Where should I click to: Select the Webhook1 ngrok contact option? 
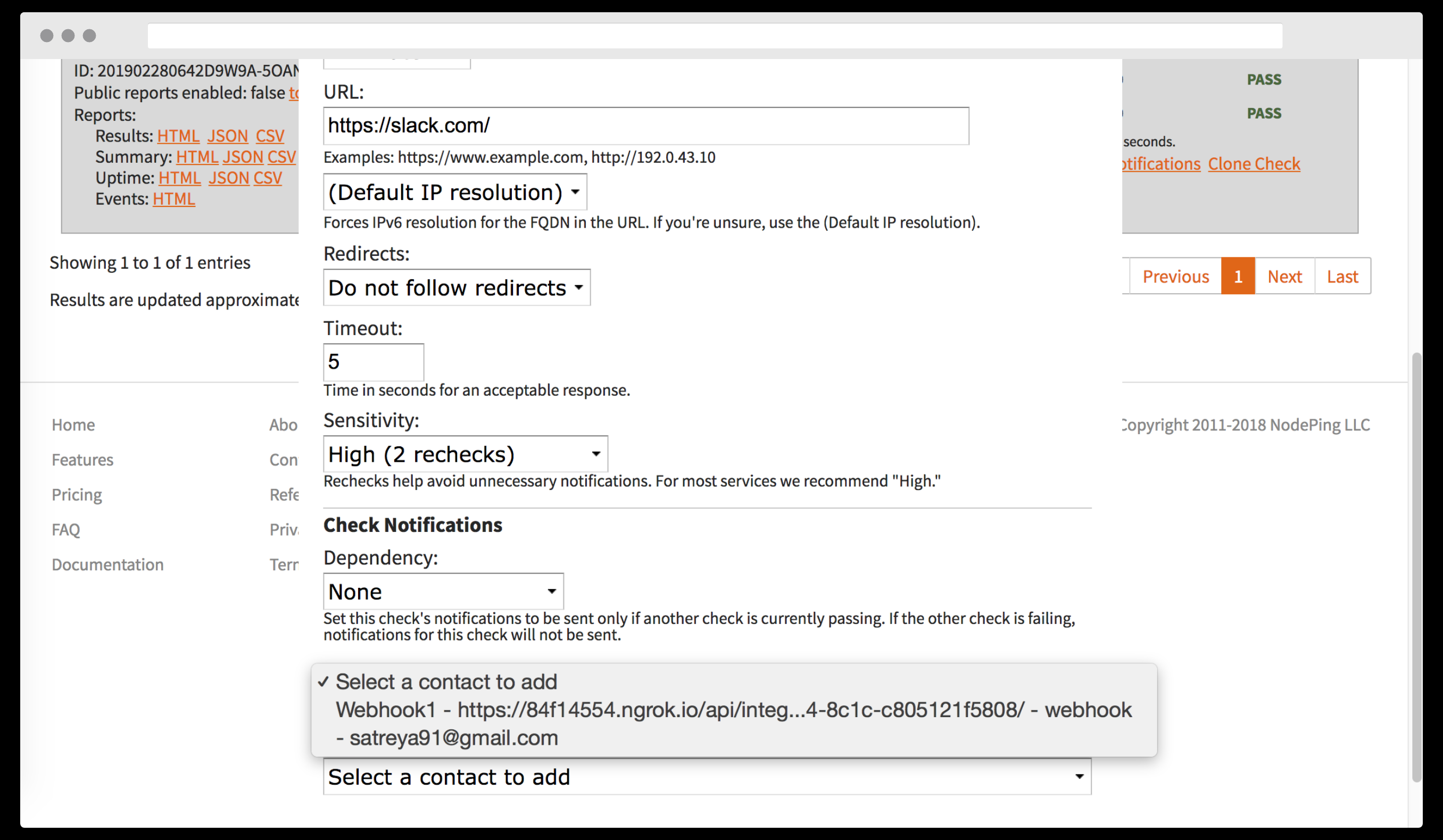click(x=733, y=710)
